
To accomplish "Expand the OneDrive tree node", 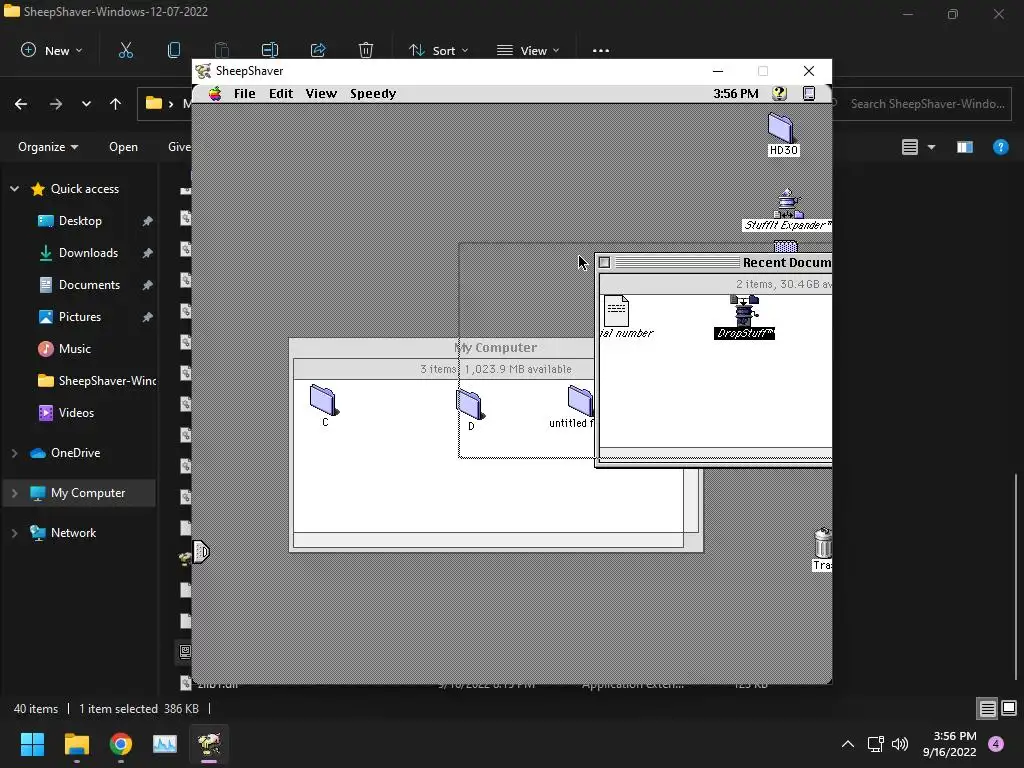I will click(14, 453).
